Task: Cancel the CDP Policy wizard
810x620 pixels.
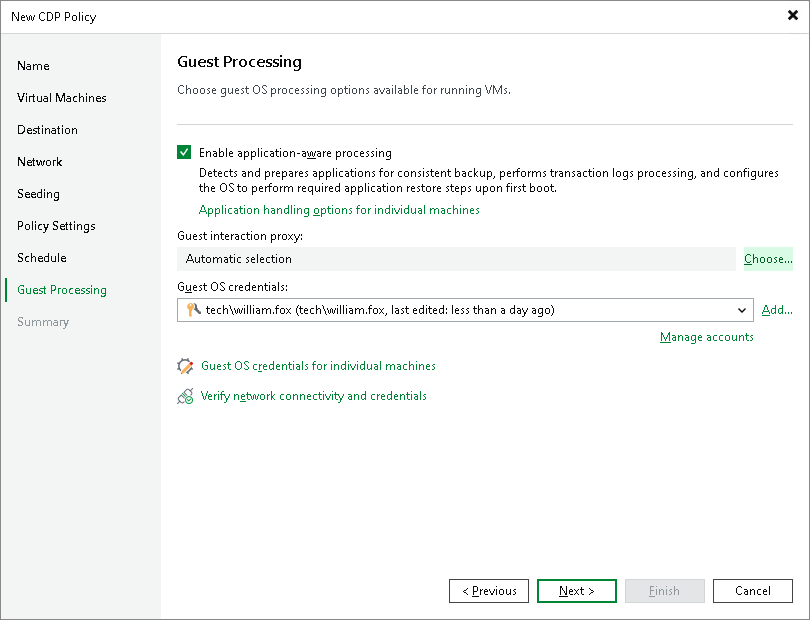Action: (753, 591)
